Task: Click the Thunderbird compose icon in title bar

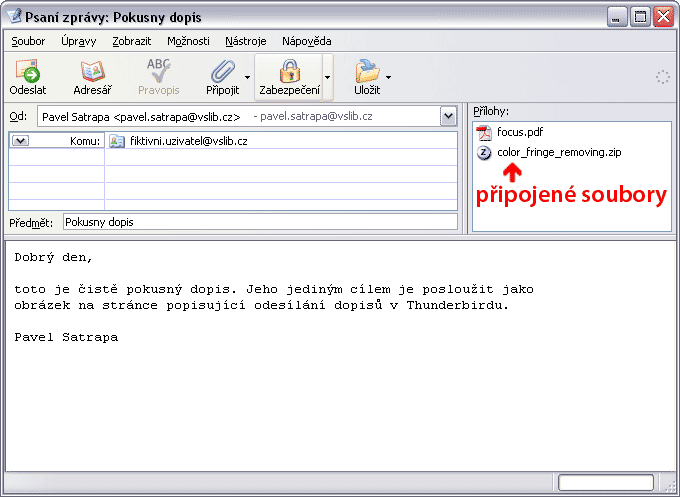Action: 14,16
